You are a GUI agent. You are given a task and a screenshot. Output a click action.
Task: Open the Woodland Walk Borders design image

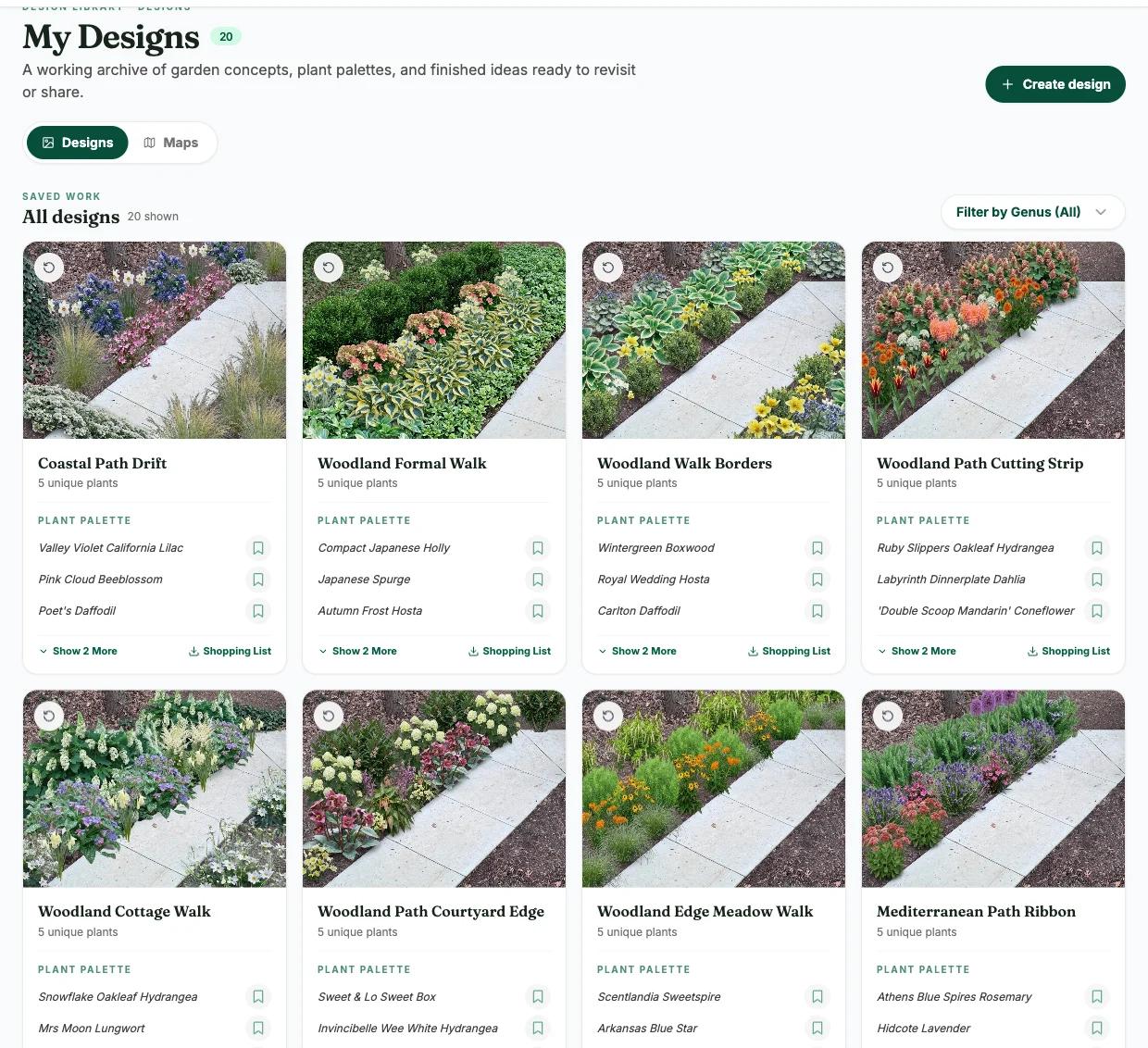[714, 341]
